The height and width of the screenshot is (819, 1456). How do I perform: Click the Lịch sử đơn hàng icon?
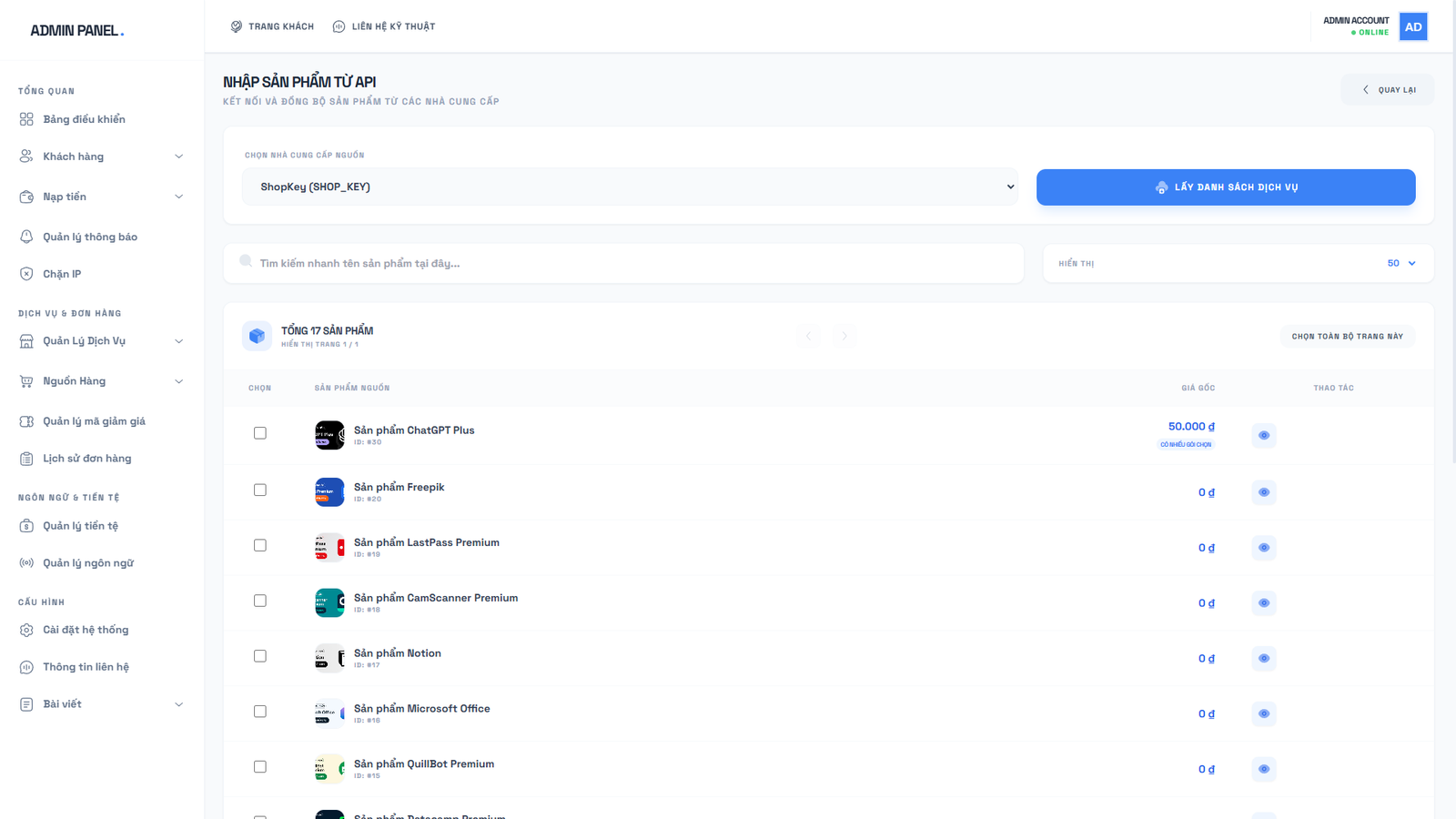point(26,458)
